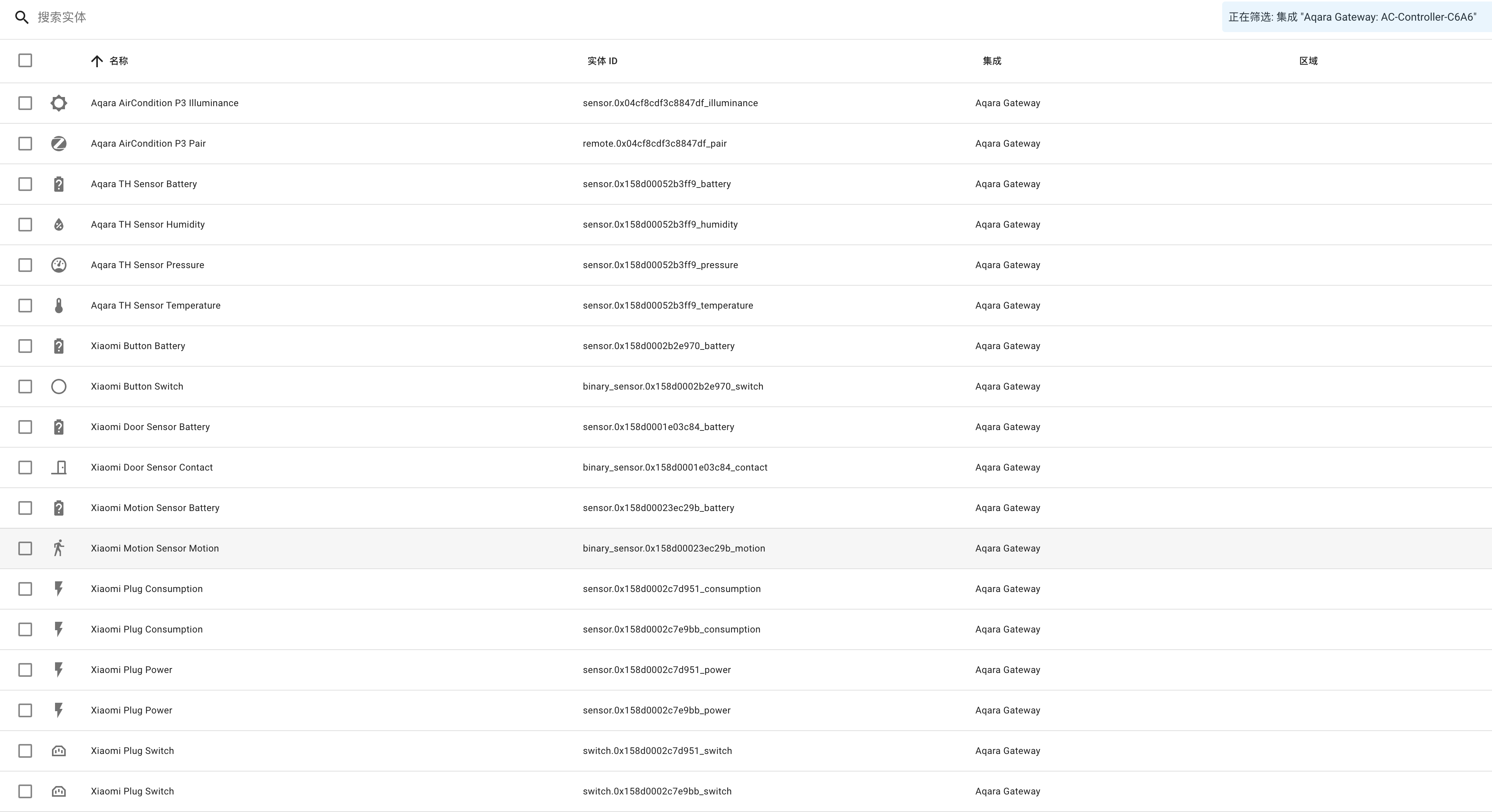This screenshot has width=1492, height=812.
Task: Check the Xiaomi Door Sensor Contact row checkbox
Action: pos(25,467)
